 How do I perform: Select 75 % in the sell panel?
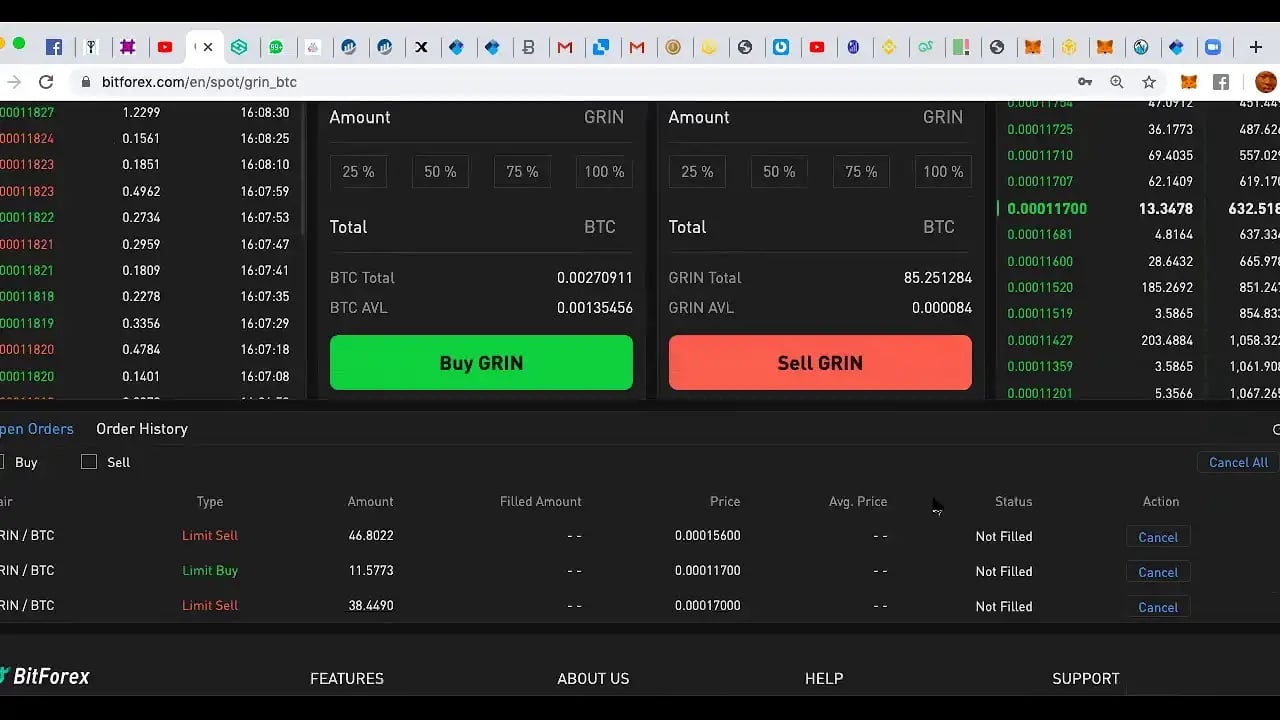click(861, 172)
